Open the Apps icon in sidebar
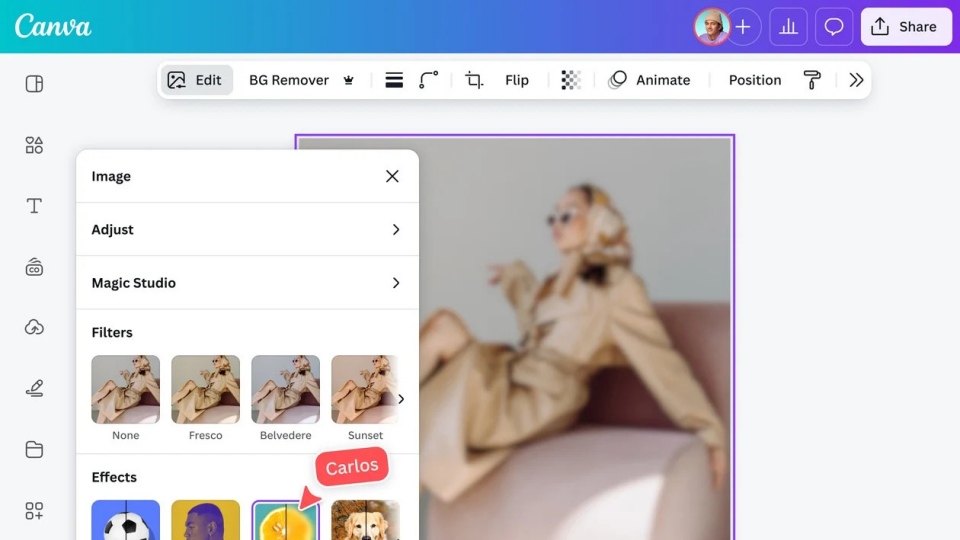 click(x=34, y=511)
